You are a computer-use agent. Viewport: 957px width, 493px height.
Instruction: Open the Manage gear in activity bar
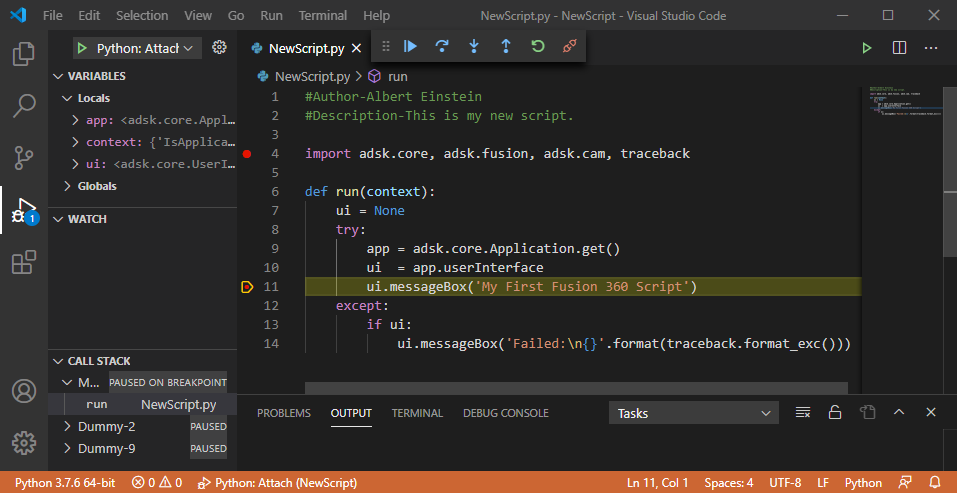[24, 443]
